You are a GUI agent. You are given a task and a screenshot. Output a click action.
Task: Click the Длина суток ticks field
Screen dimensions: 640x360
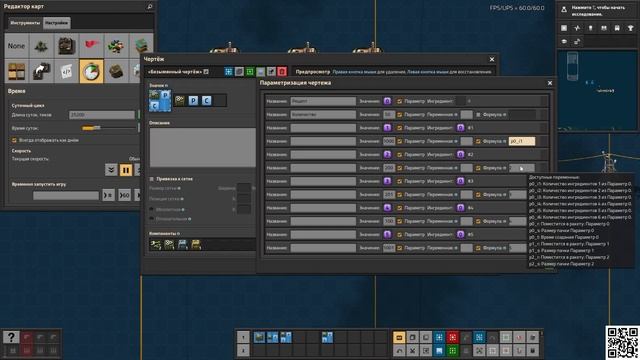point(102,115)
